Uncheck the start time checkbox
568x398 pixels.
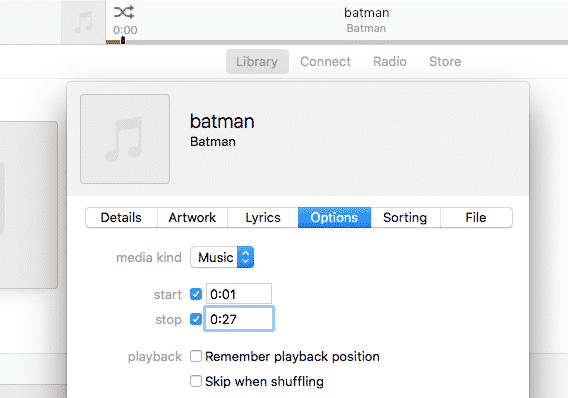(x=196, y=294)
